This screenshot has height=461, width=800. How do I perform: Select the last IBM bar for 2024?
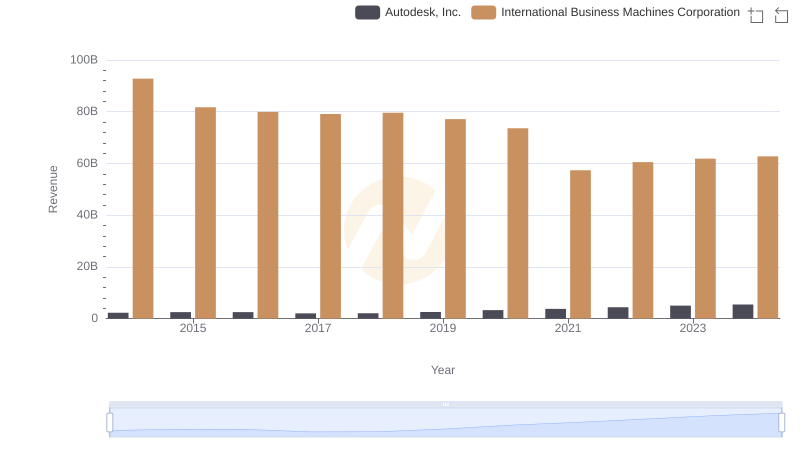click(768, 237)
